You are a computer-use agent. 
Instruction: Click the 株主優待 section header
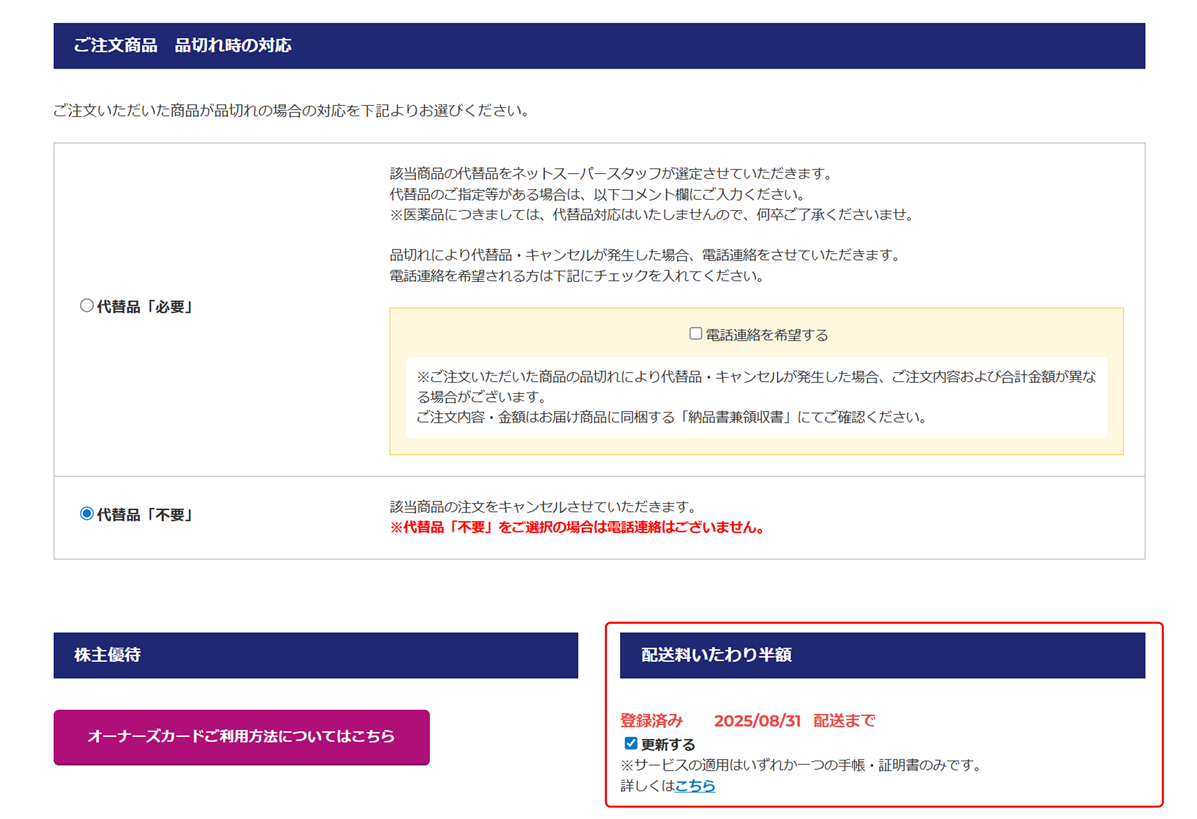pos(107,656)
